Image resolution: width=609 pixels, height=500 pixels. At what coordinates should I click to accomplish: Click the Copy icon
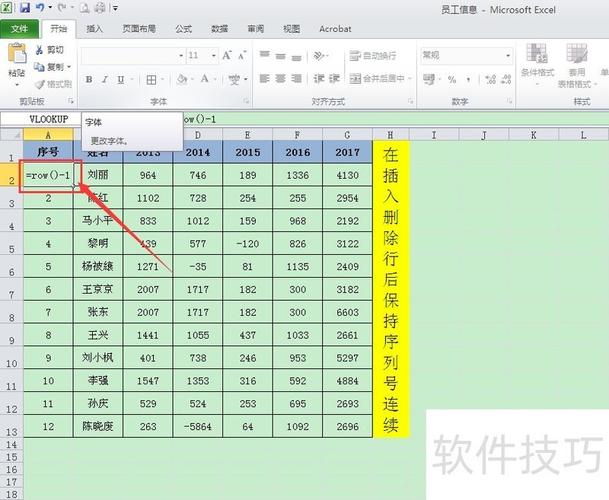click(39, 67)
